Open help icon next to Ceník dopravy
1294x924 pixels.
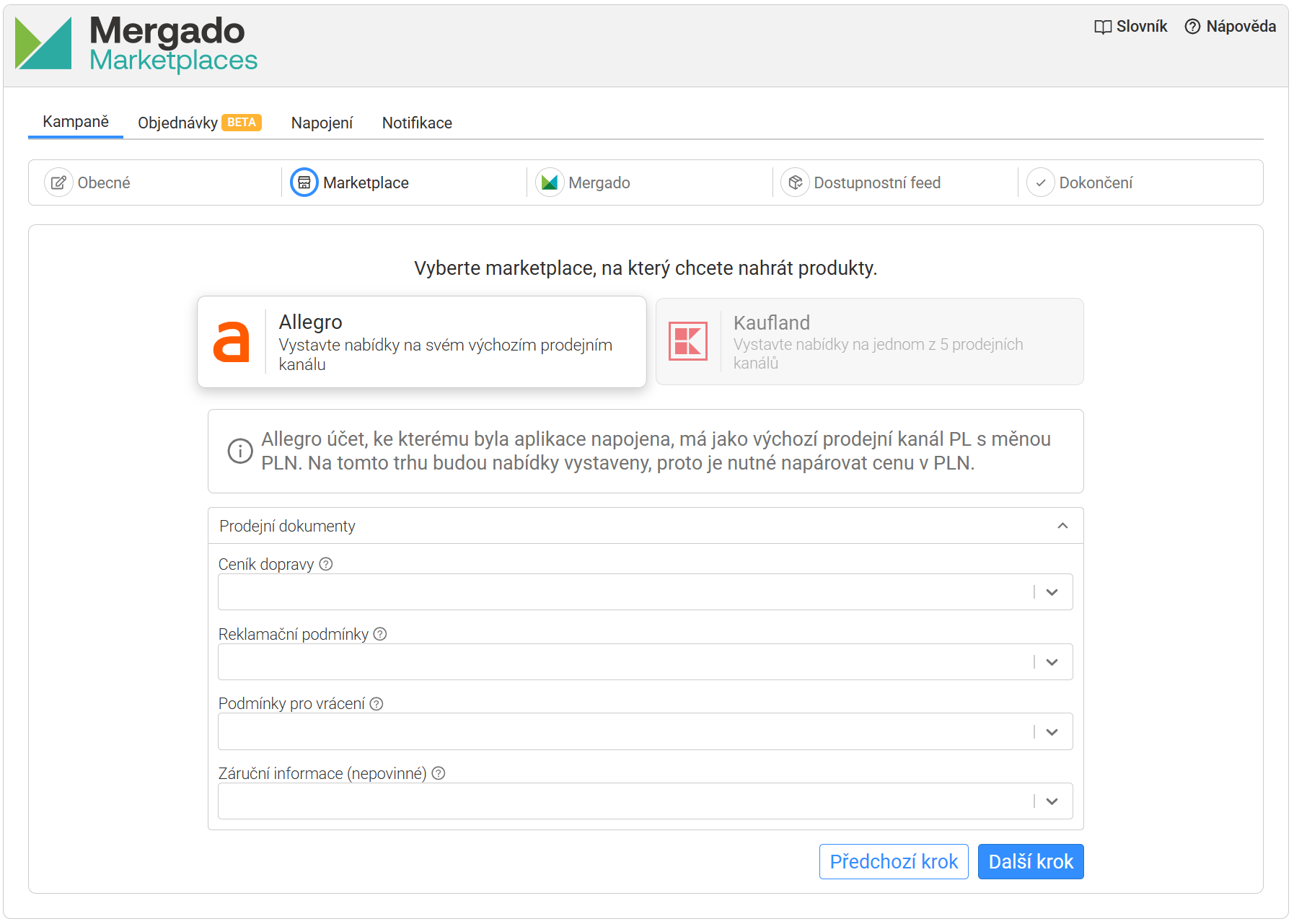coord(326,564)
